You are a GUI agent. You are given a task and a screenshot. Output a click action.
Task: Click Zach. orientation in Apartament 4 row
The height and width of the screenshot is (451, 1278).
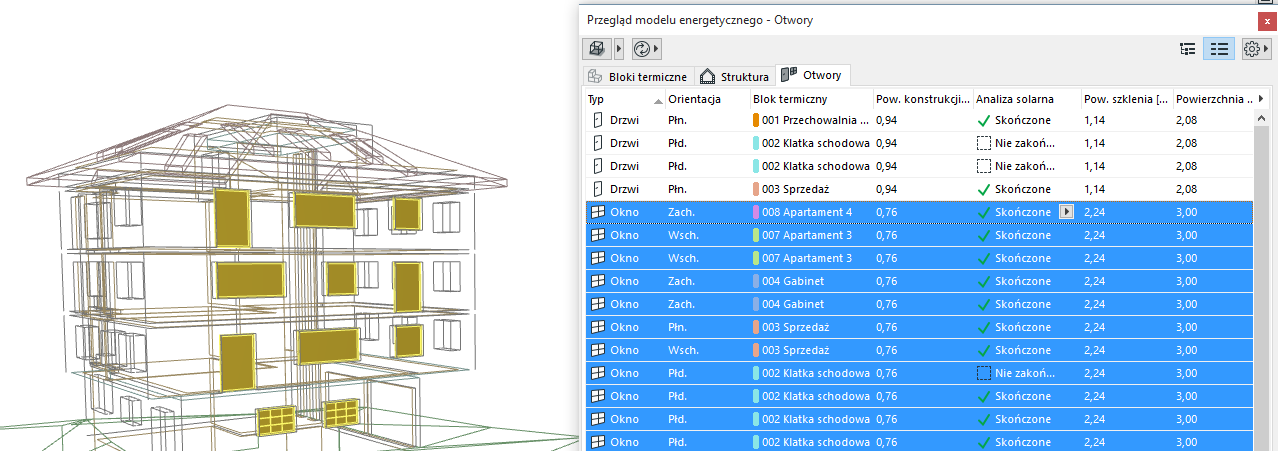tap(681, 212)
